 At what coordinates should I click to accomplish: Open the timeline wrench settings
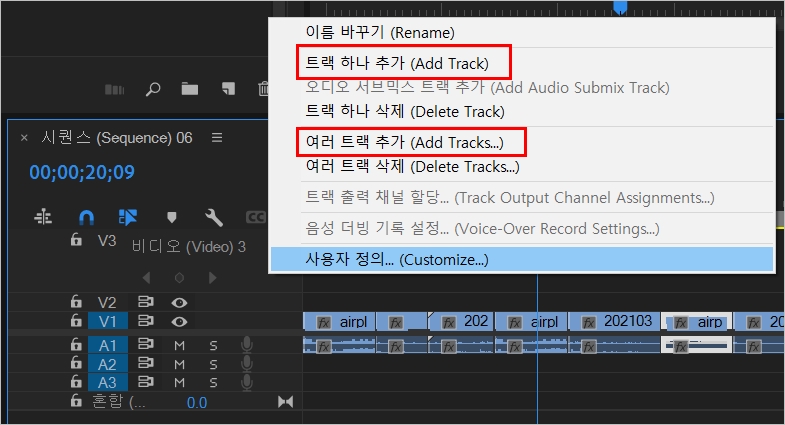point(214,217)
